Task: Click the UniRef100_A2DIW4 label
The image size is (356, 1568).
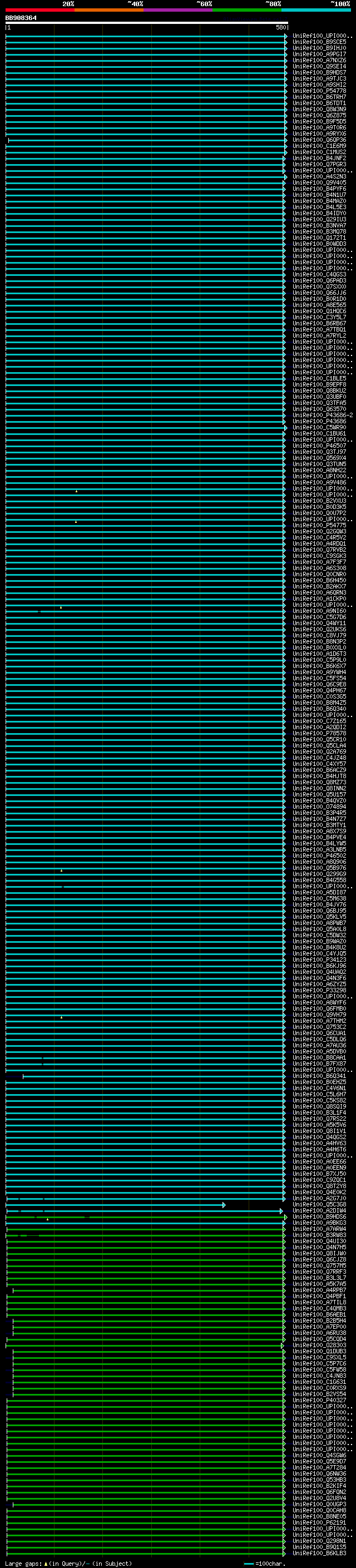Action: tap(319, 1211)
